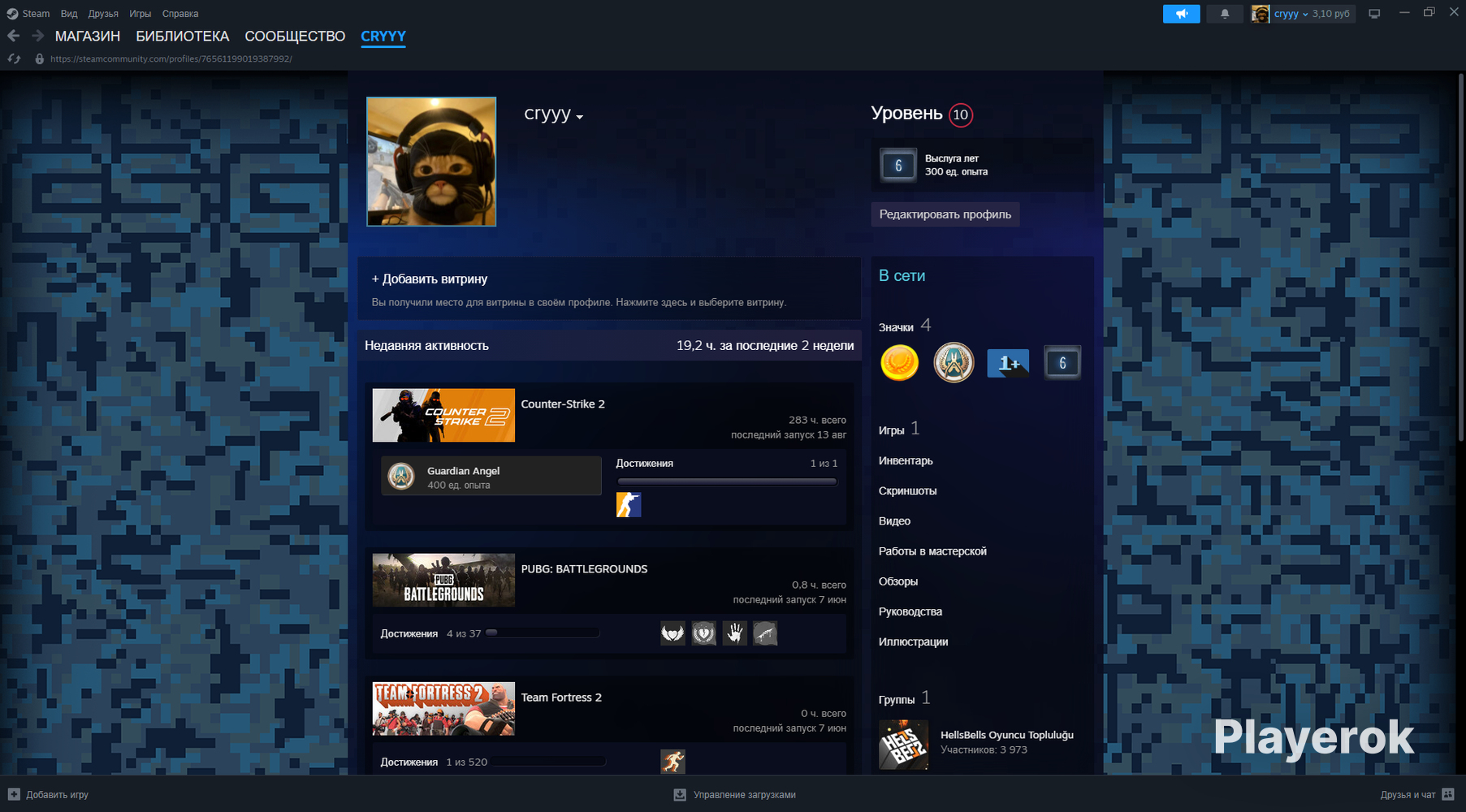This screenshot has width=1466, height=812.
Task: Click the cat profile avatar picture
Action: click(x=431, y=162)
